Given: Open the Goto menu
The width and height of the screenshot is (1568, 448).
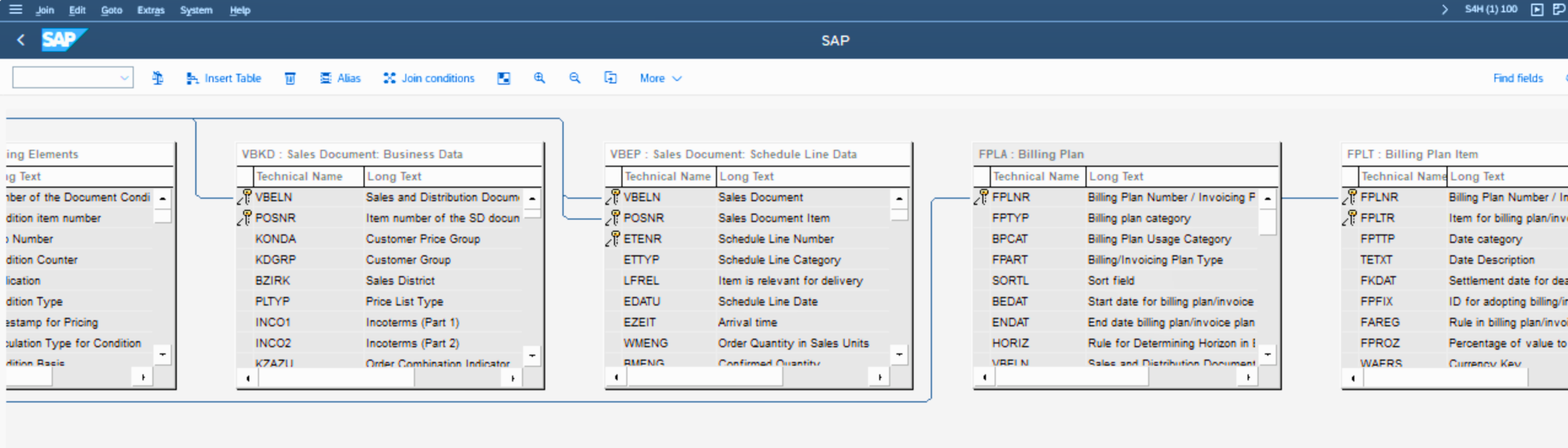Looking at the screenshot, I should click(112, 10).
